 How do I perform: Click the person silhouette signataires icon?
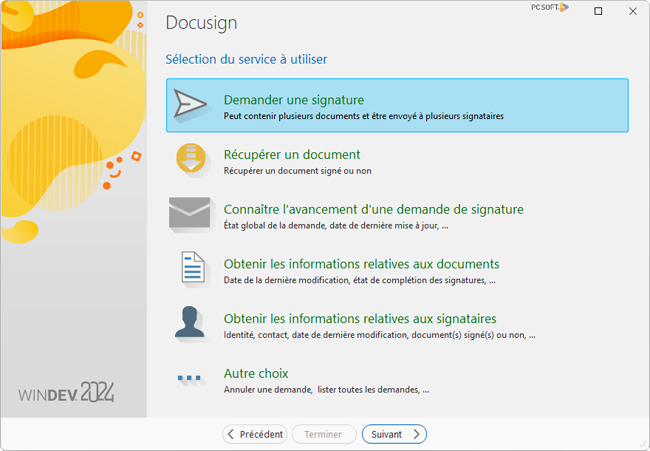[190, 322]
